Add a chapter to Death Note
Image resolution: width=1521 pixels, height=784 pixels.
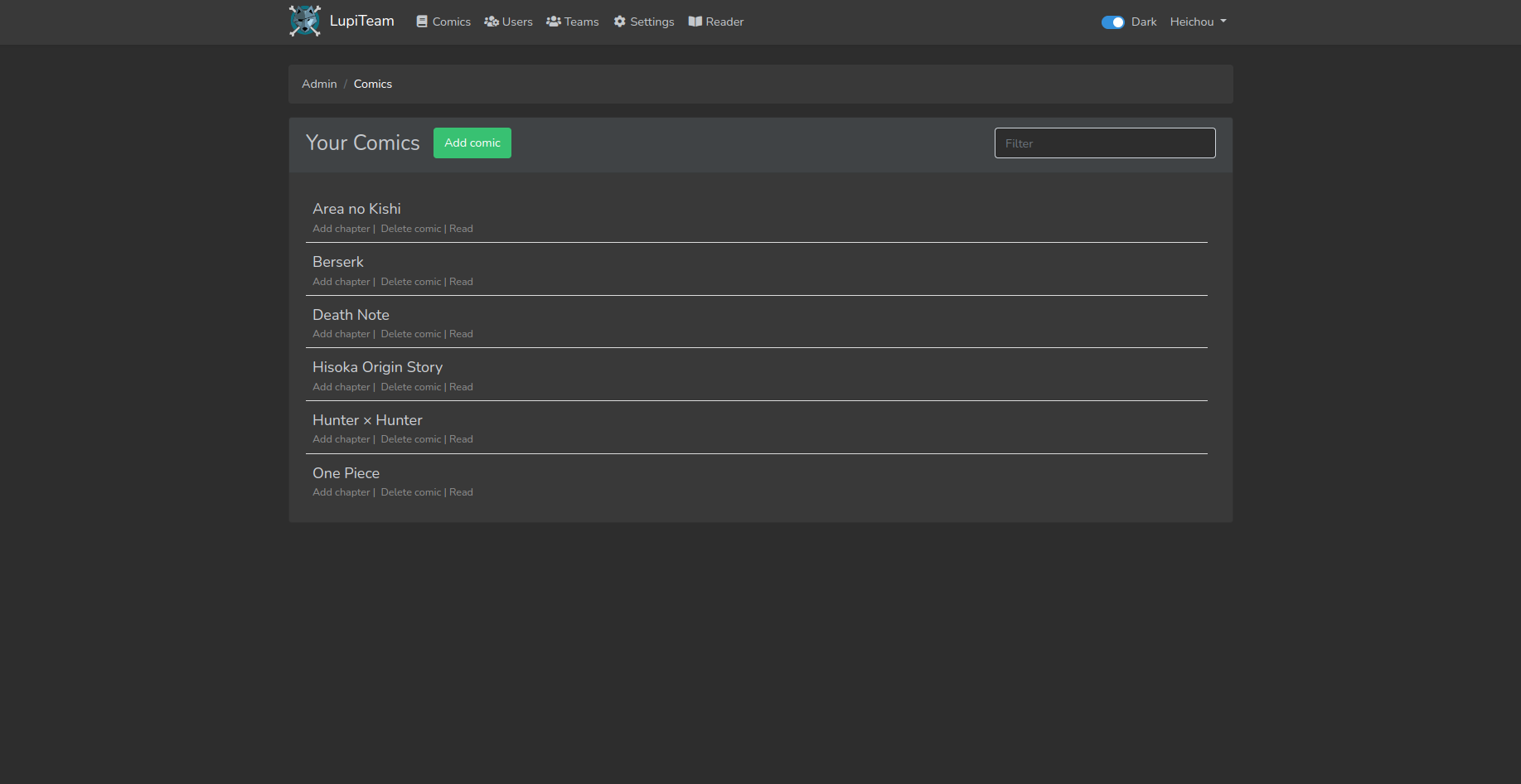(341, 333)
